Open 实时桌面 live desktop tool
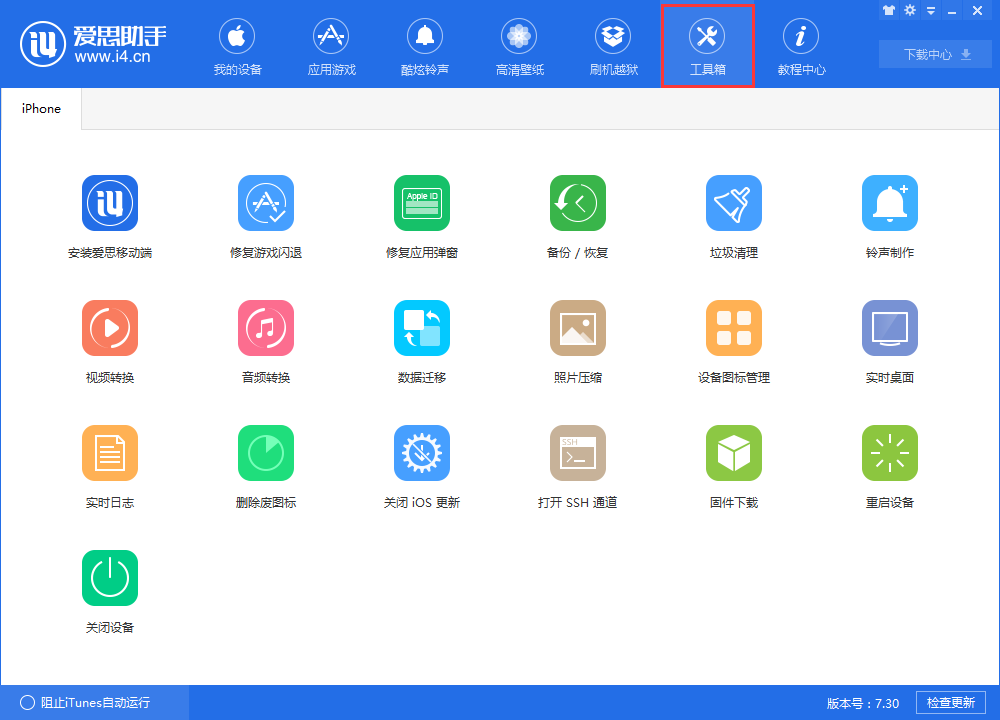The height and width of the screenshot is (720, 1000). [x=890, y=328]
